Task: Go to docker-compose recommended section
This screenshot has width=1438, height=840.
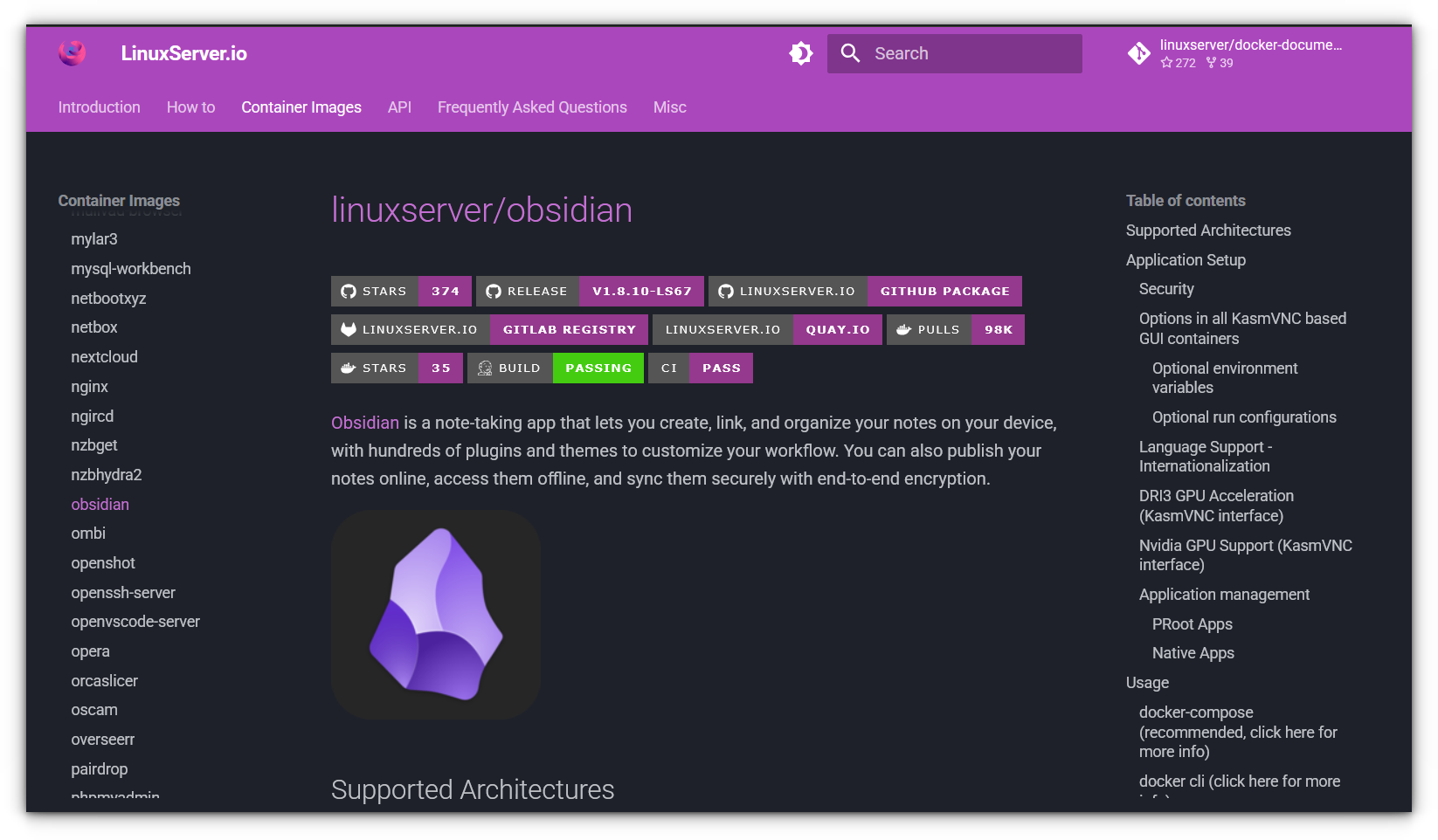Action: pos(1238,732)
